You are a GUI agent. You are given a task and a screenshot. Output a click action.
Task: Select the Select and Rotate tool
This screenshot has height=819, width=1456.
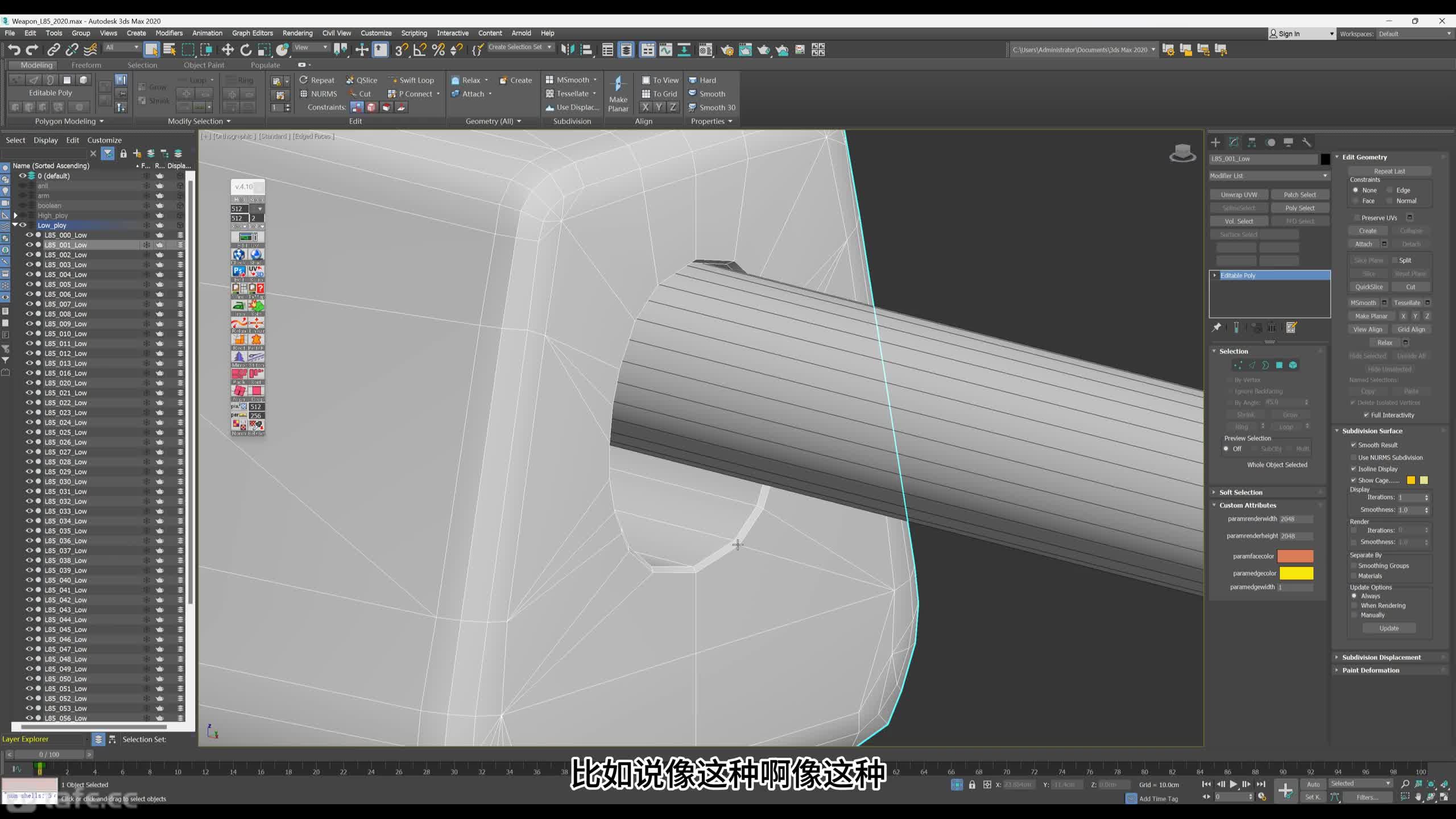point(246,50)
